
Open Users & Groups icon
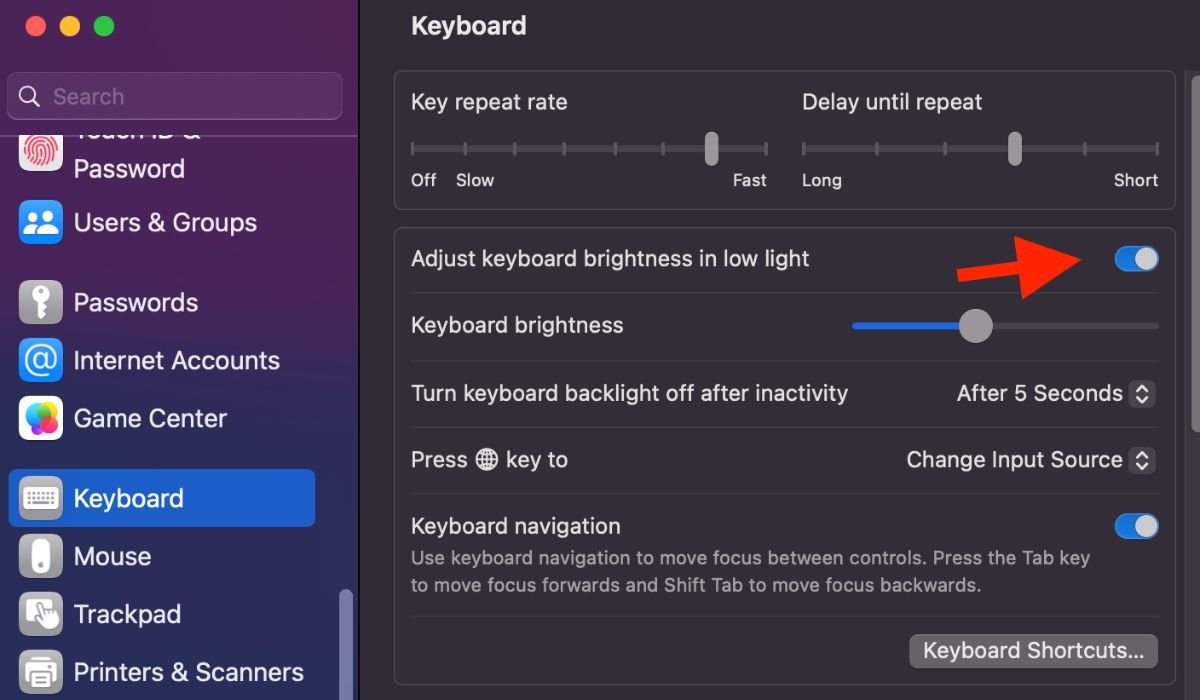[41, 223]
